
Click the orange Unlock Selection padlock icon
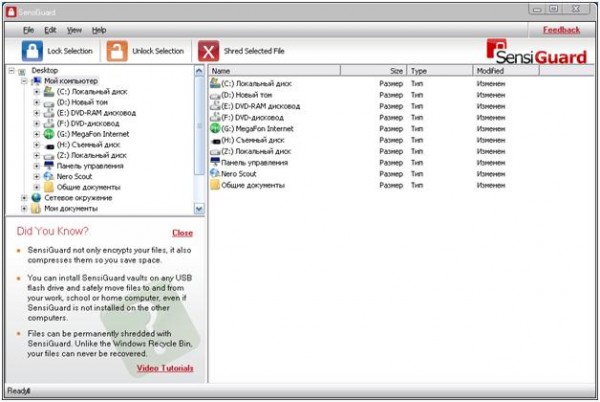pyautogui.click(x=117, y=51)
